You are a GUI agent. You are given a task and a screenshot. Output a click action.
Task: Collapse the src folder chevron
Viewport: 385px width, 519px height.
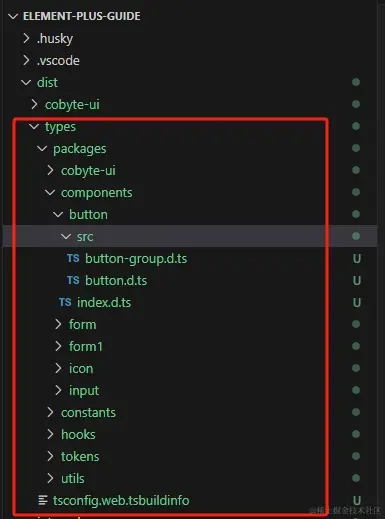(66, 236)
